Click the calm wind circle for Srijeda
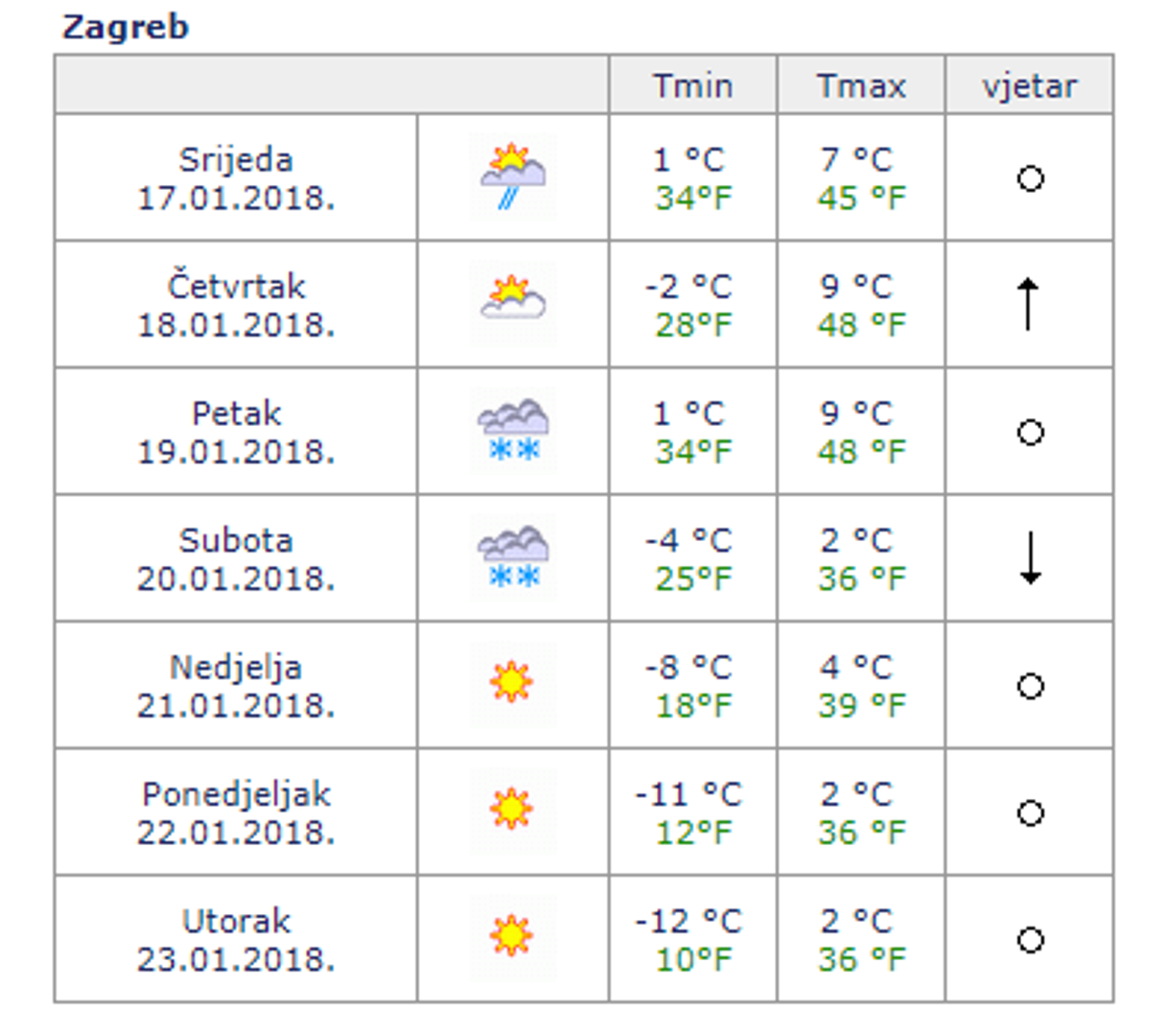The image size is (1168, 1036). tap(1030, 178)
